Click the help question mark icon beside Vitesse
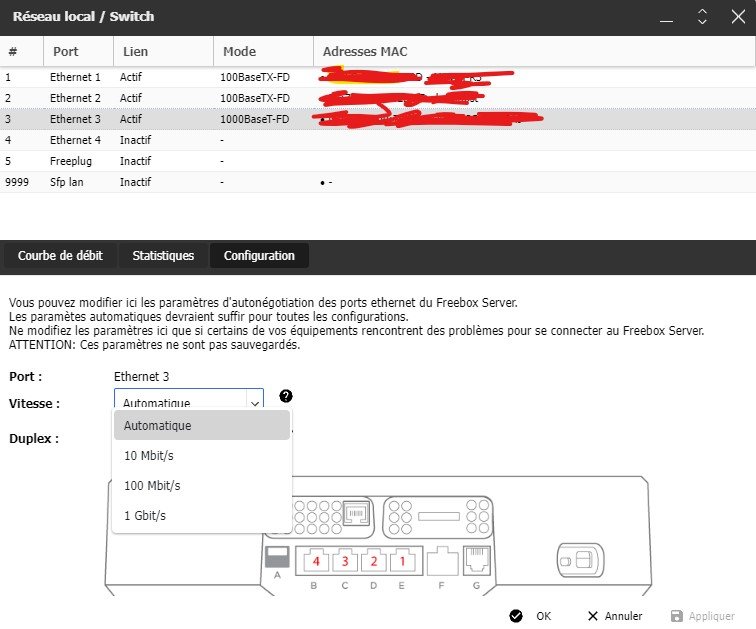 [x=286, y=396]
